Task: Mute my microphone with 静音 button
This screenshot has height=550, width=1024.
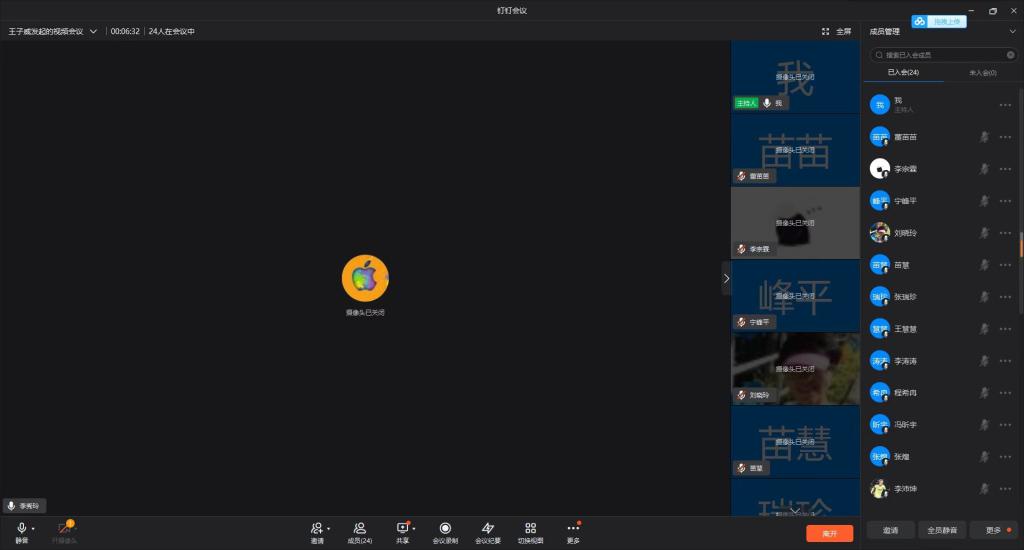Action: 22,532
